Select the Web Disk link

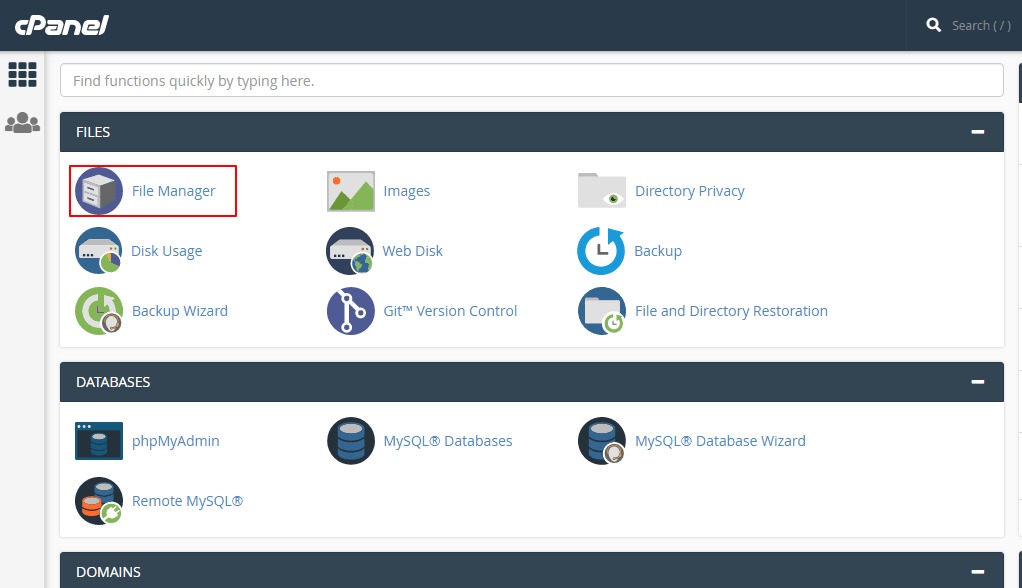(413, 251)
